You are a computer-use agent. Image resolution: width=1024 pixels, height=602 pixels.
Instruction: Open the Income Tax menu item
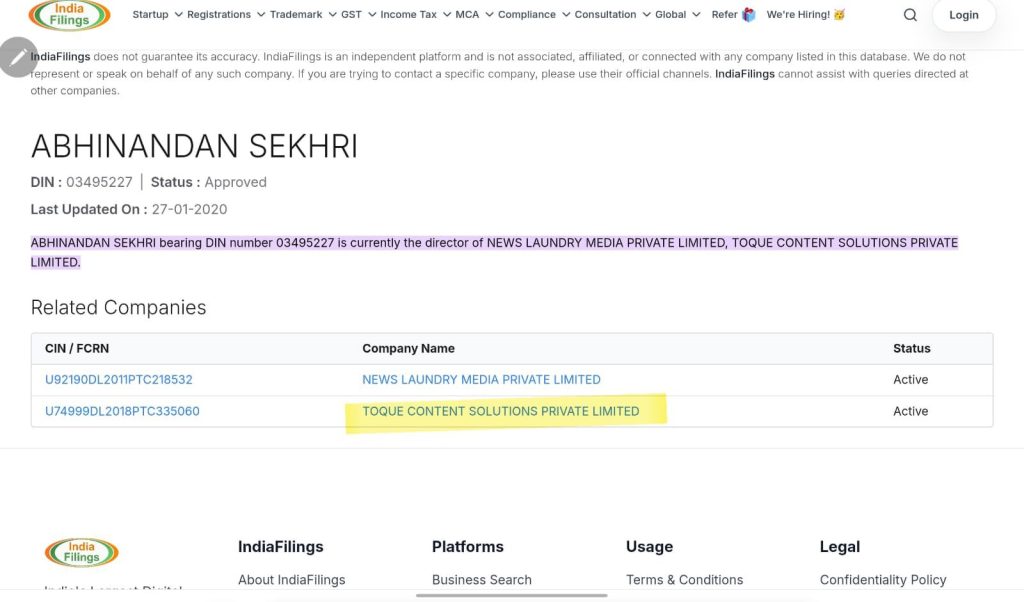[408, 14]
